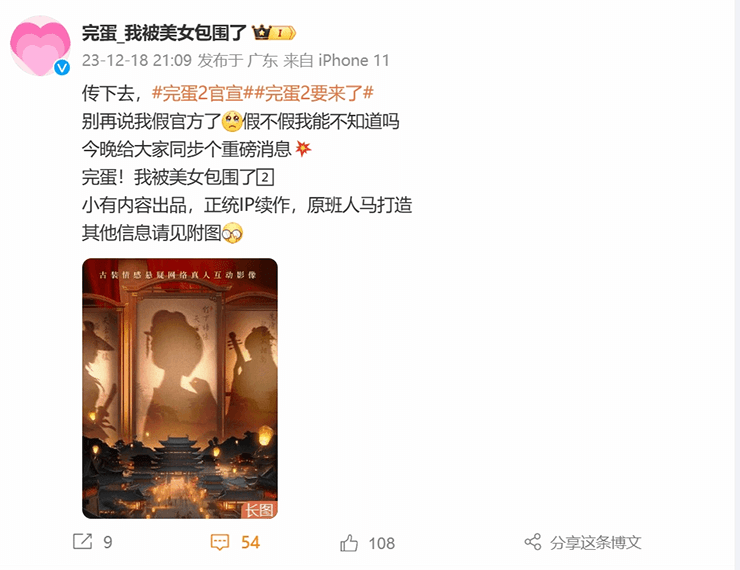Click the explosion emoji after 重磅消息
This screenshot has height=570, width=740.
point(303,149)
